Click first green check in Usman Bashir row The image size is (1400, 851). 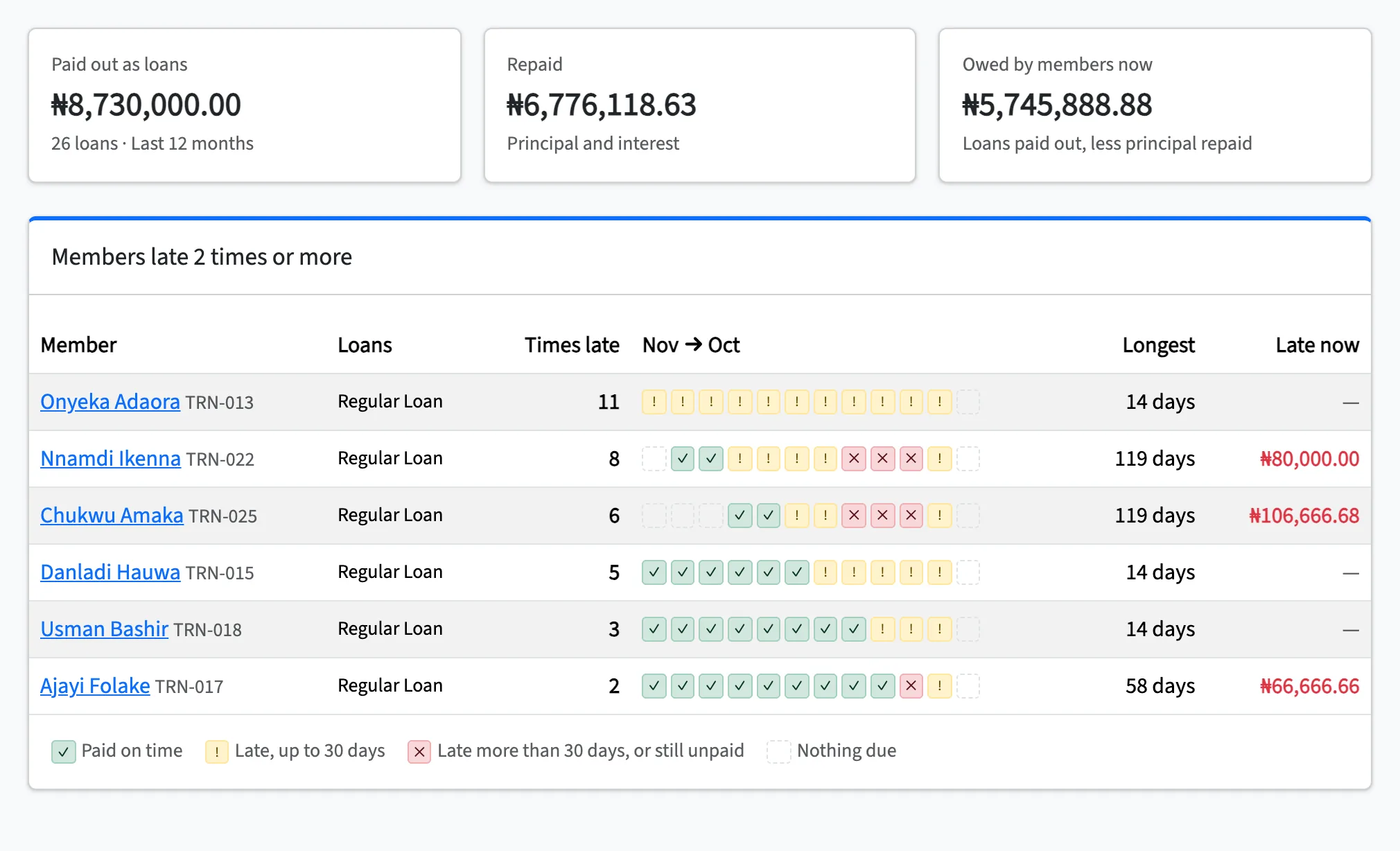[654, 629]
